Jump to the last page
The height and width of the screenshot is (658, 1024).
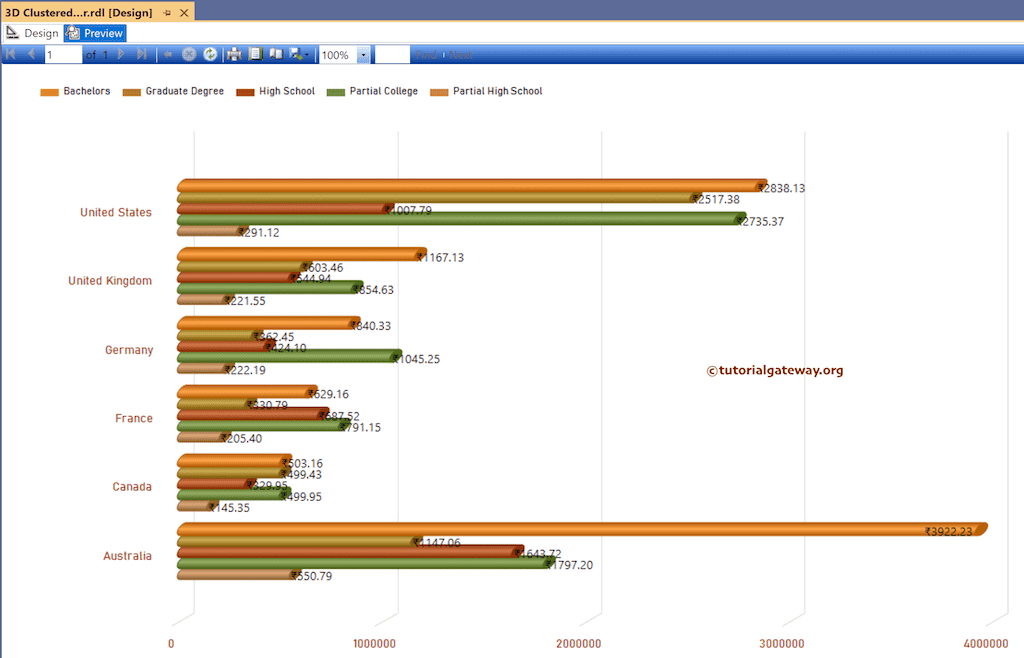[140, 54]
